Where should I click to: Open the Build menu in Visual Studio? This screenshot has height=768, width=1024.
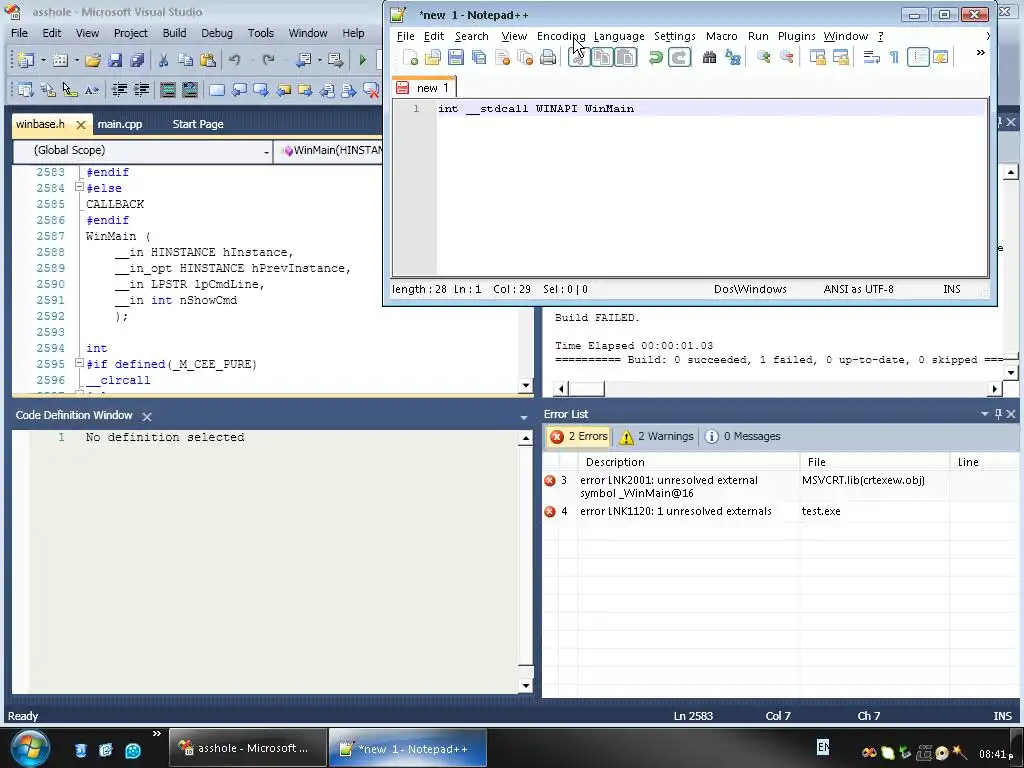174,33
